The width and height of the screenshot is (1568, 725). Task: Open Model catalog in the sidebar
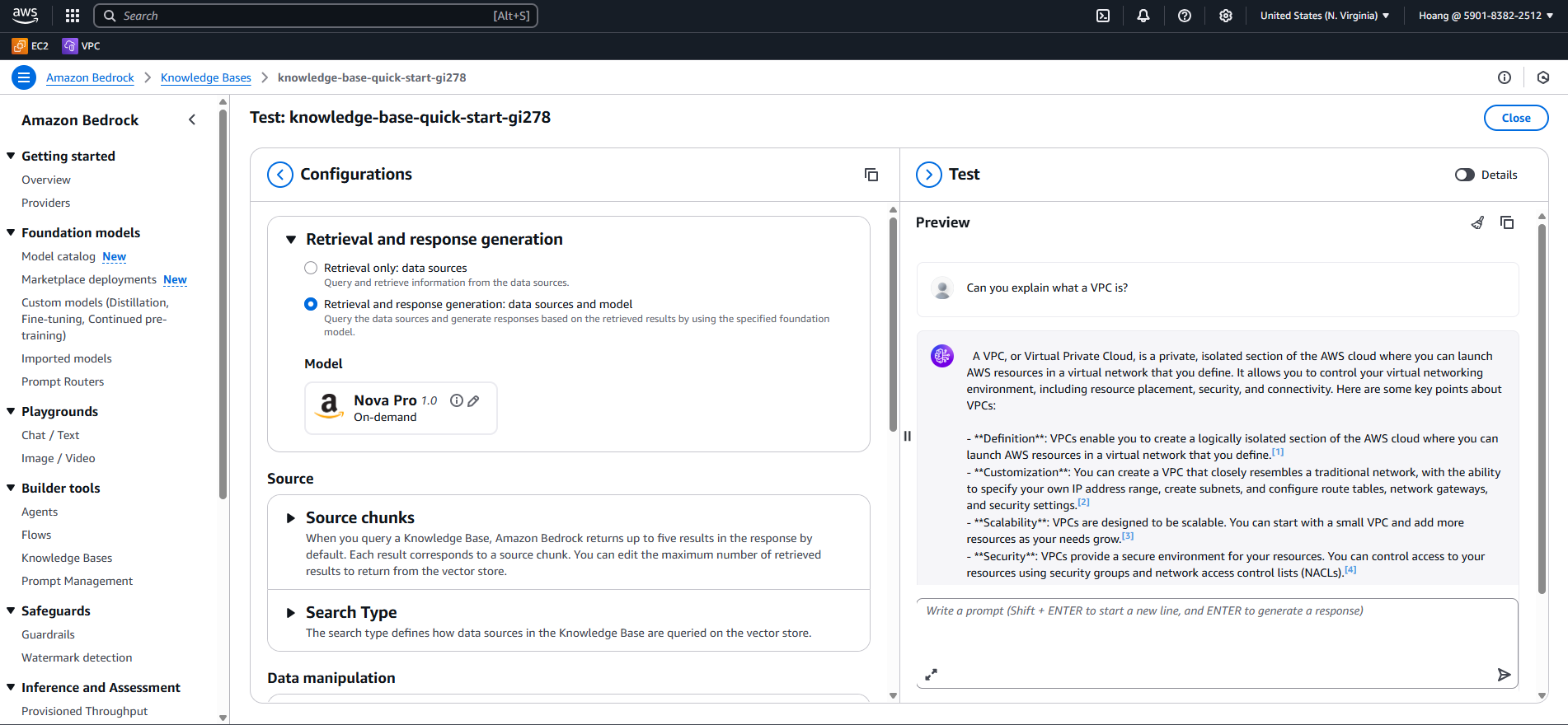pyautogui.click(x=59, y=256)
